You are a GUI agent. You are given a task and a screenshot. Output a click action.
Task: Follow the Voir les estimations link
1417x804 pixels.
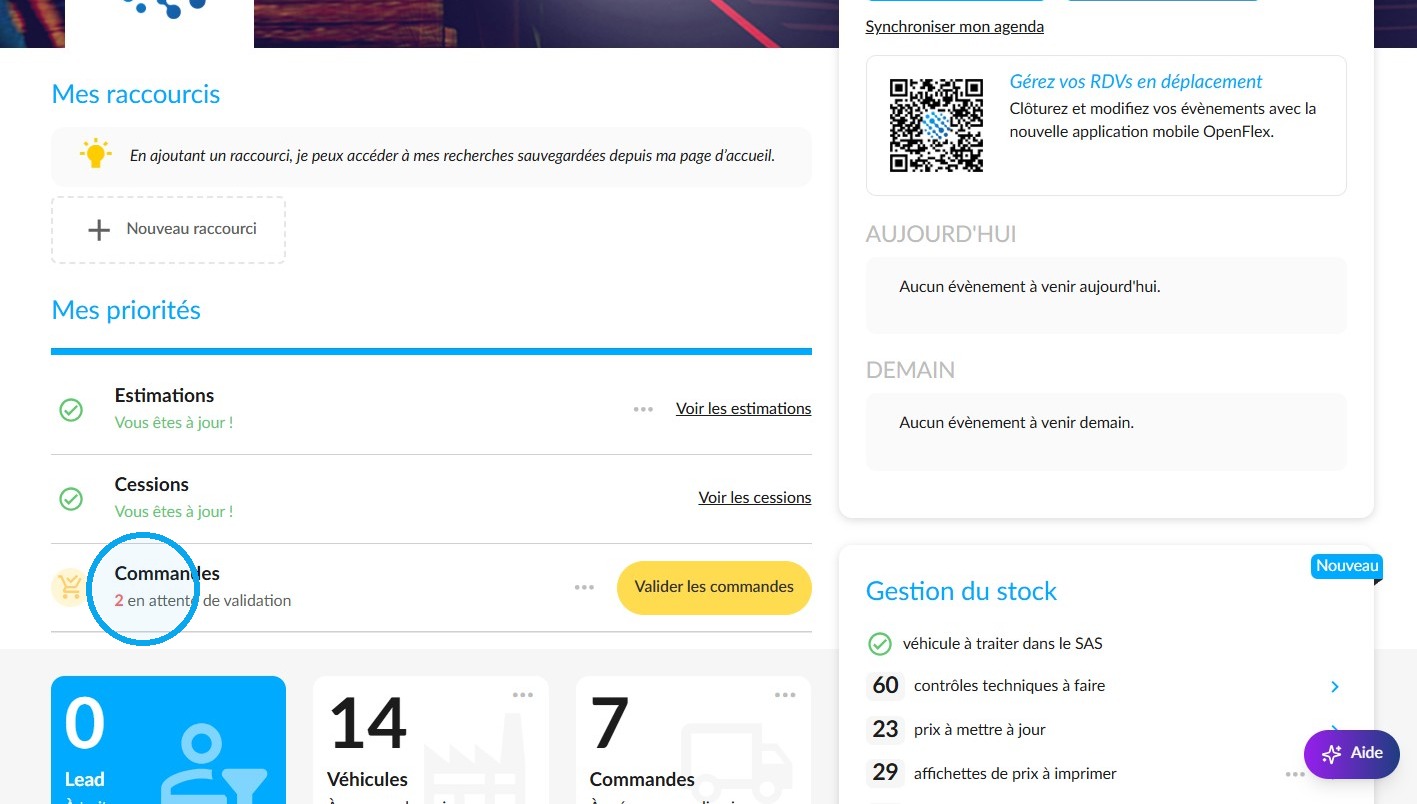tap(744, 409)
